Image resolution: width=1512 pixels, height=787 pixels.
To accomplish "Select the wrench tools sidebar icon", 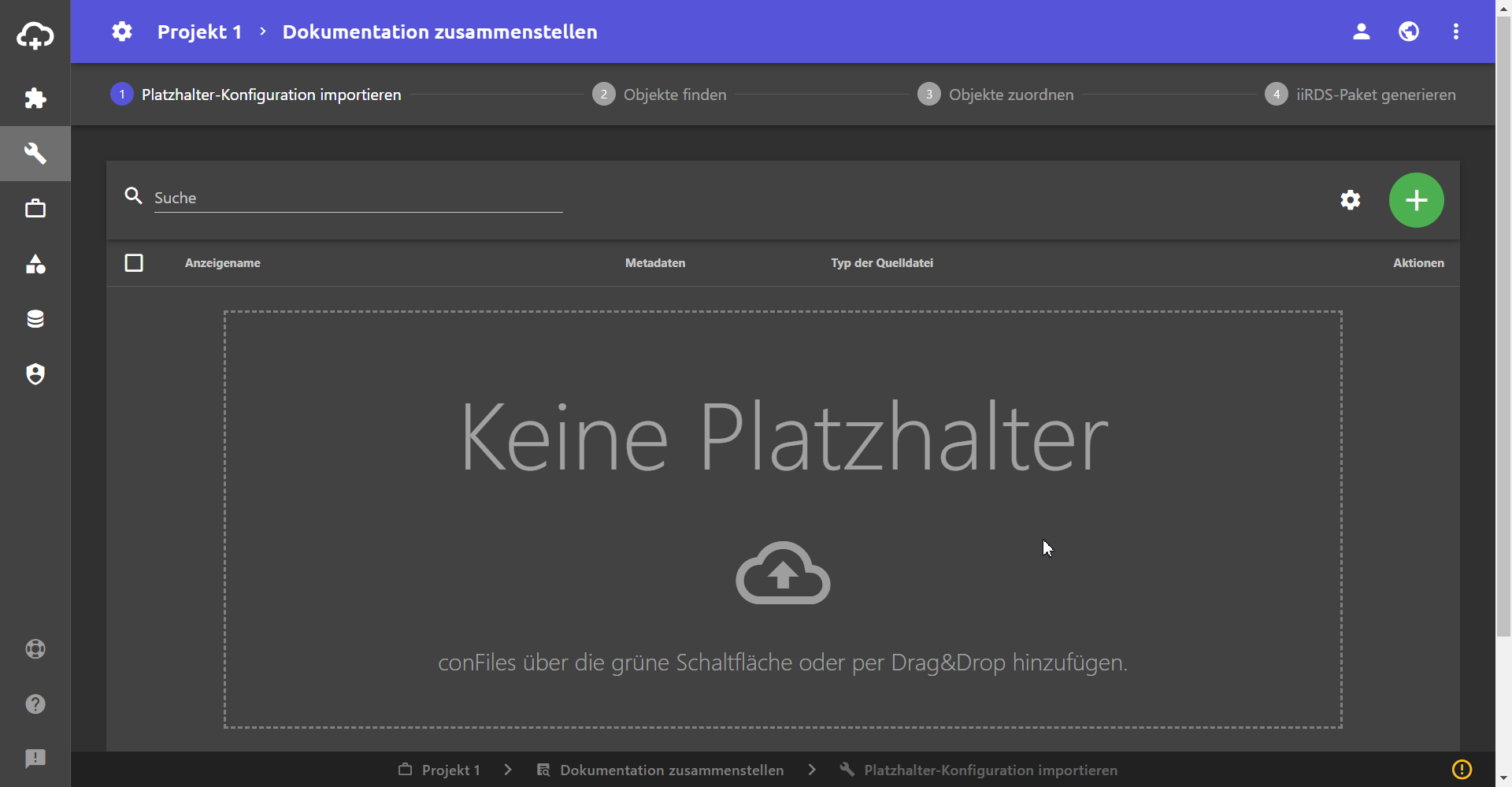I will pos(35,154).
